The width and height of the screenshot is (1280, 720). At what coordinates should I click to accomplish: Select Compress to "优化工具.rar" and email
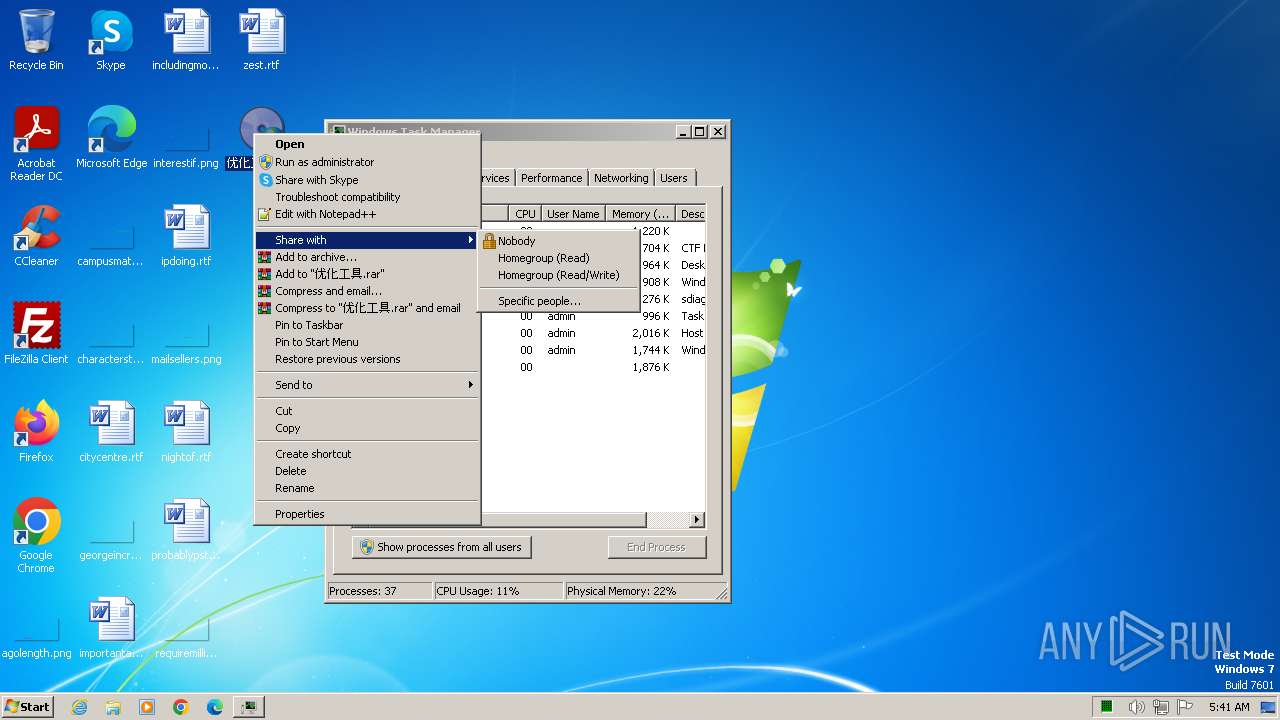click(368, 308)
